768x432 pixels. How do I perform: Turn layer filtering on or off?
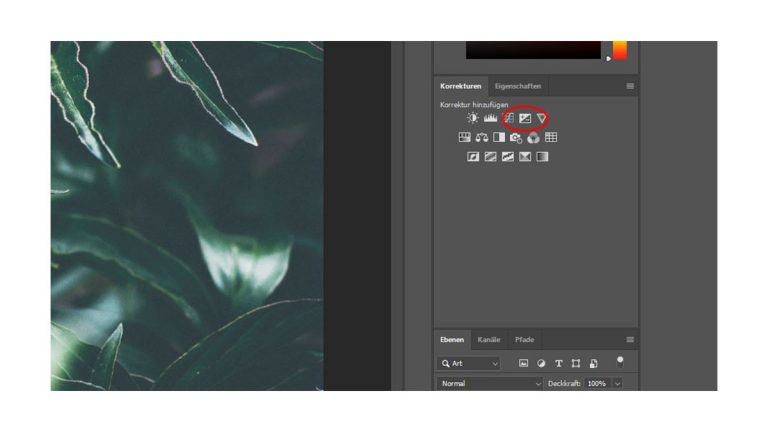[x=620, y=360]
